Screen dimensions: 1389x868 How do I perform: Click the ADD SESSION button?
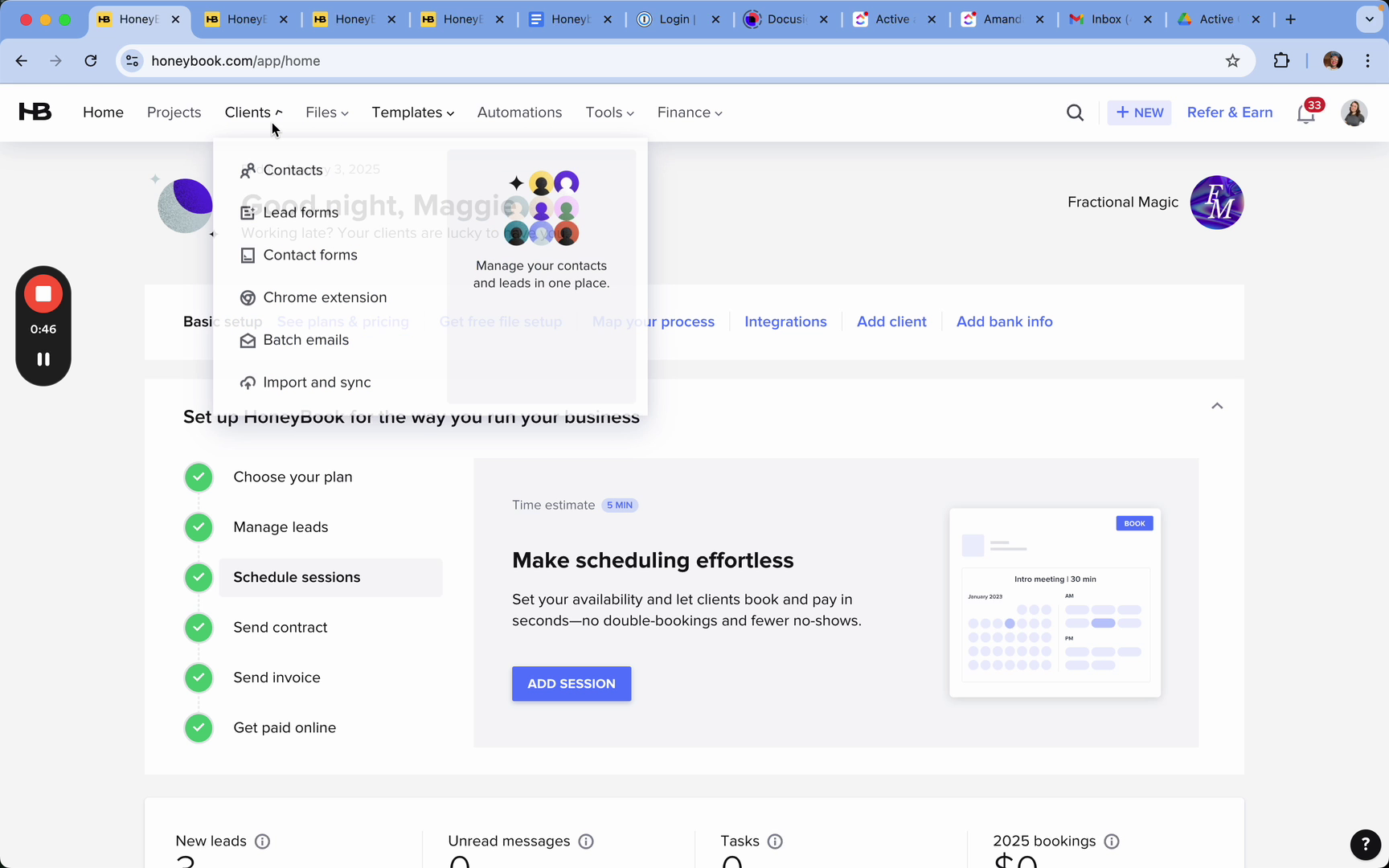[572, 684]
